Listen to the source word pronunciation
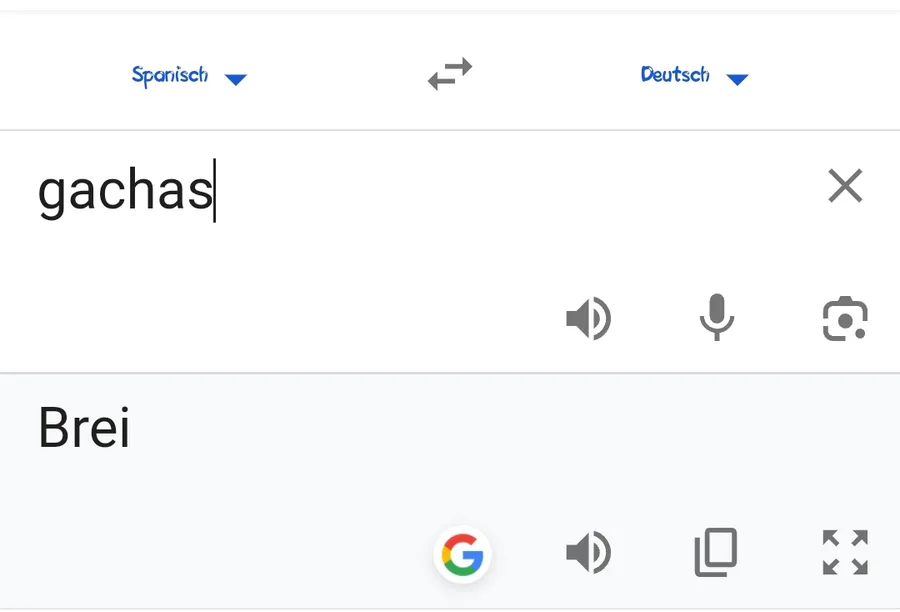This screenshot has width=900, height=612. 588,320
